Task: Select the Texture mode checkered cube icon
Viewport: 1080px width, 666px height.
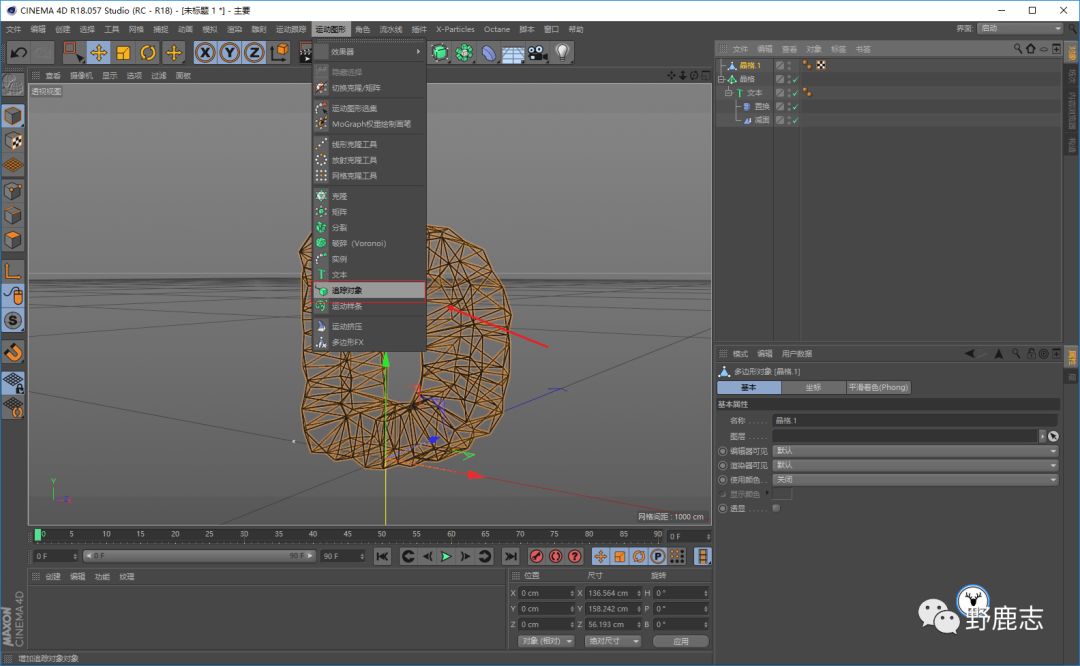Action: pos(12,141)
